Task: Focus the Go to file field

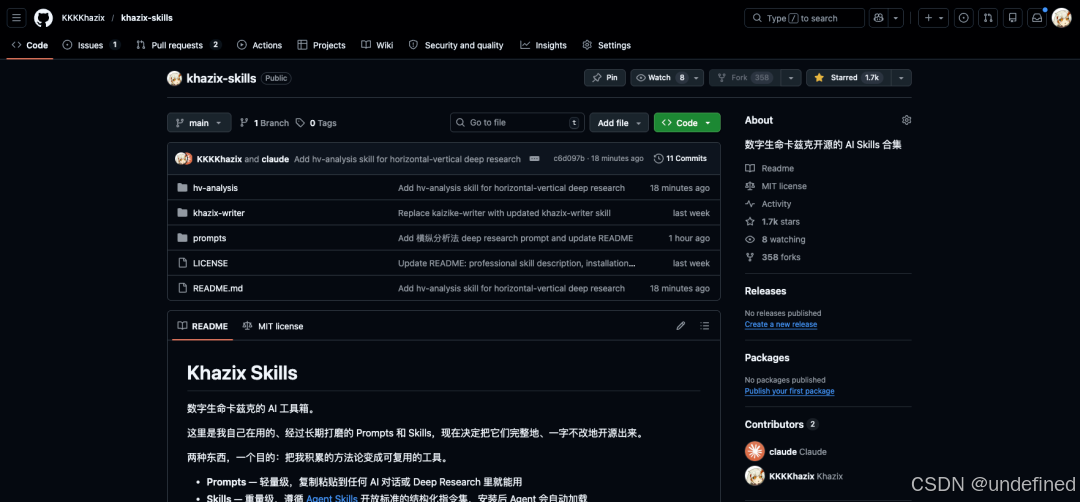Action: click(517, 123)
